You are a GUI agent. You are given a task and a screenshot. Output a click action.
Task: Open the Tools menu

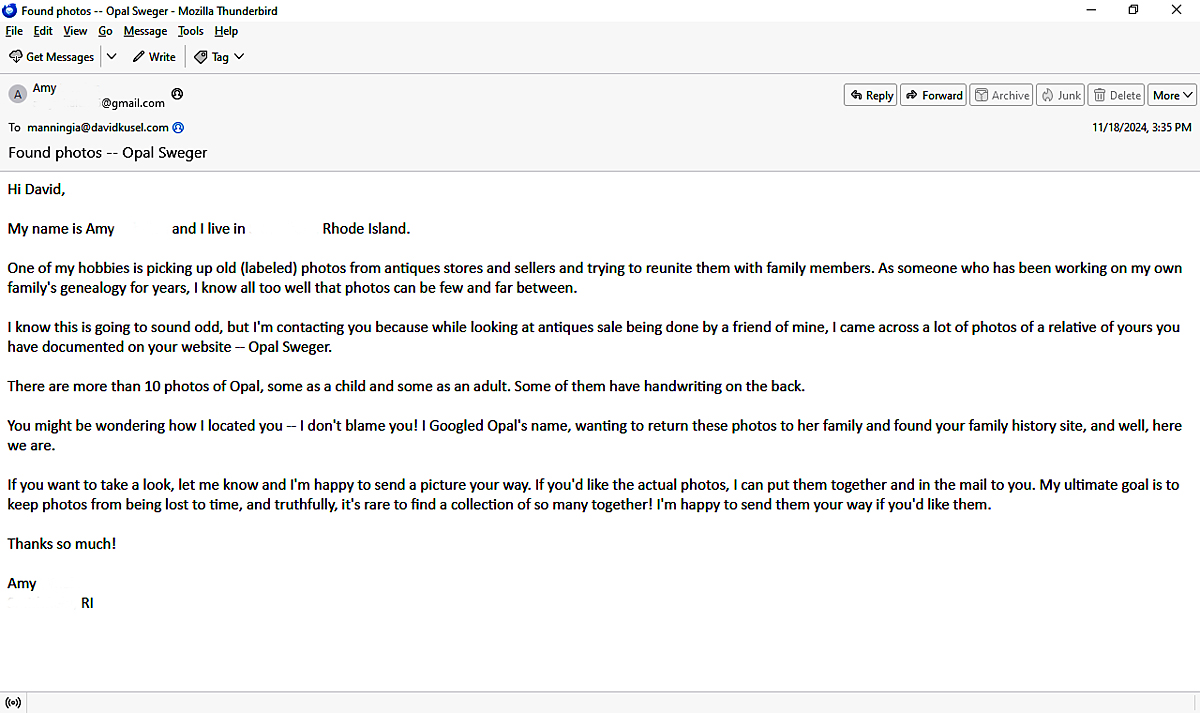click(190, 31)
